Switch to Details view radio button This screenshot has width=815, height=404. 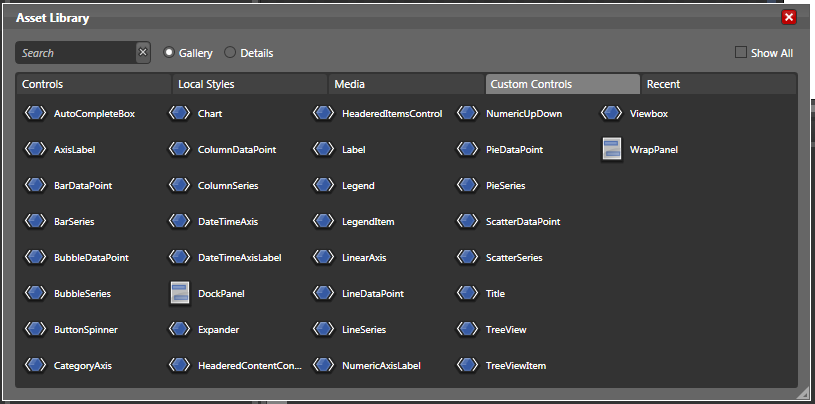click(x=230, y=53)
